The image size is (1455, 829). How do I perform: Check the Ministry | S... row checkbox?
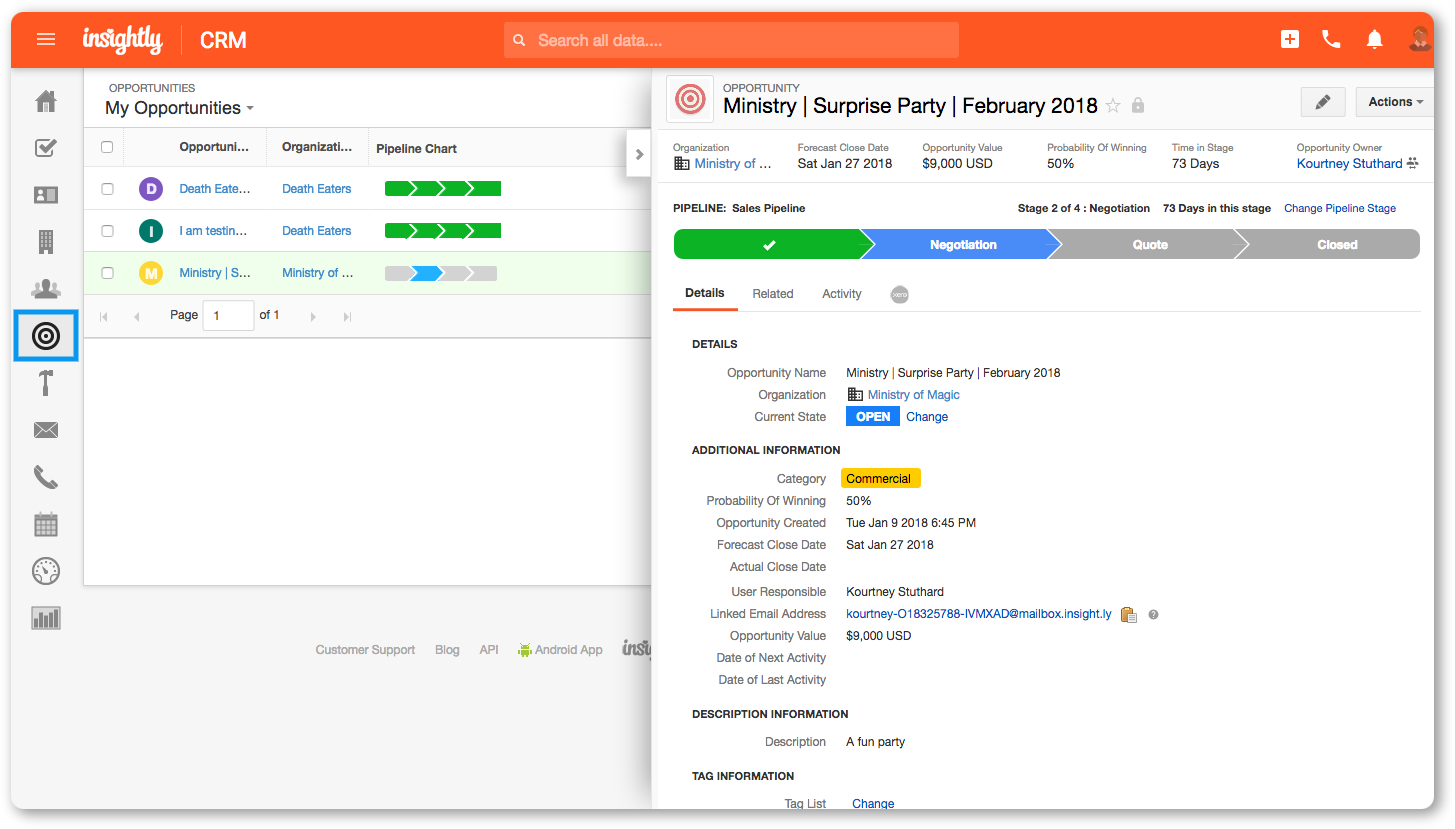[107, 273]
